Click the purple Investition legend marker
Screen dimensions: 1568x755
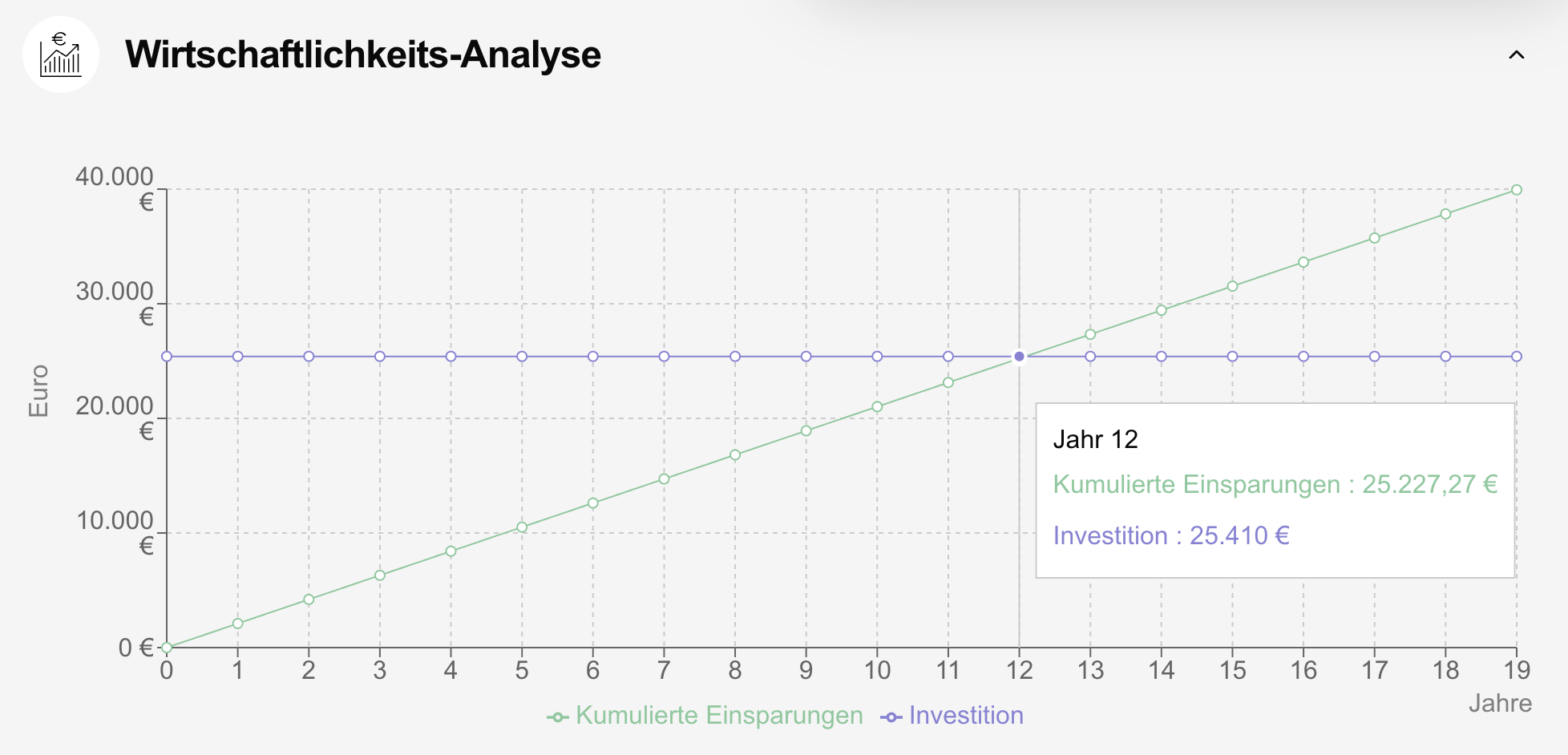click(891, 717)
